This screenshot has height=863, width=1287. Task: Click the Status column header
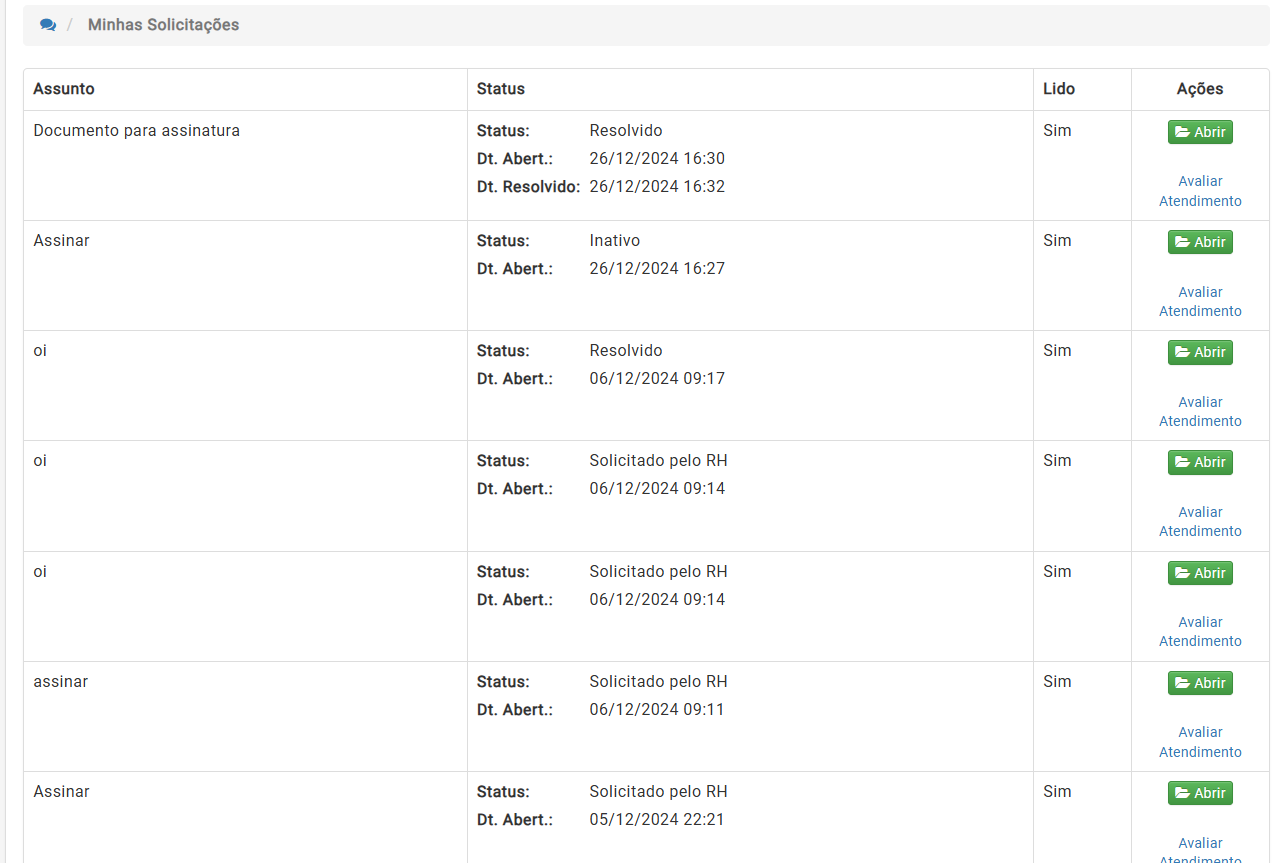[x=501, y=89]
